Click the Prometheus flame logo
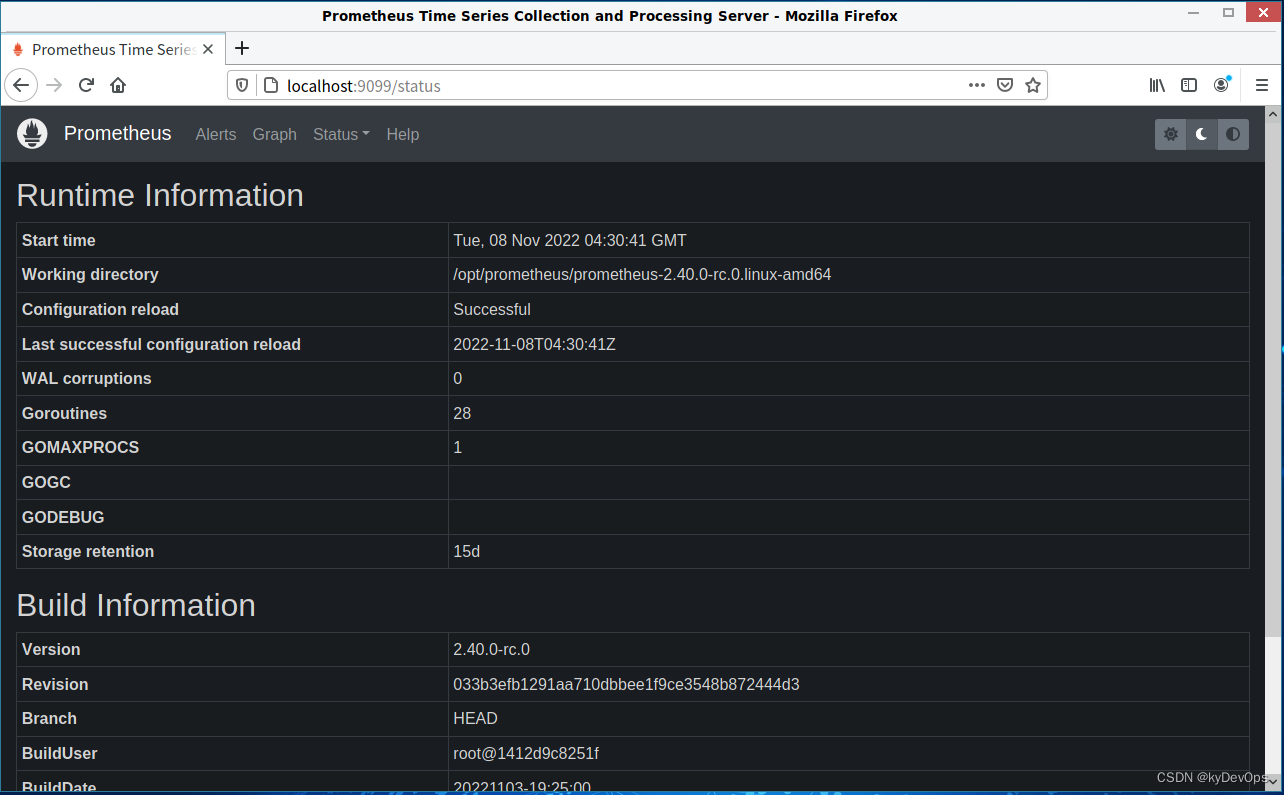This screenshot has height=795, width=1284. [x=32, y=134]
